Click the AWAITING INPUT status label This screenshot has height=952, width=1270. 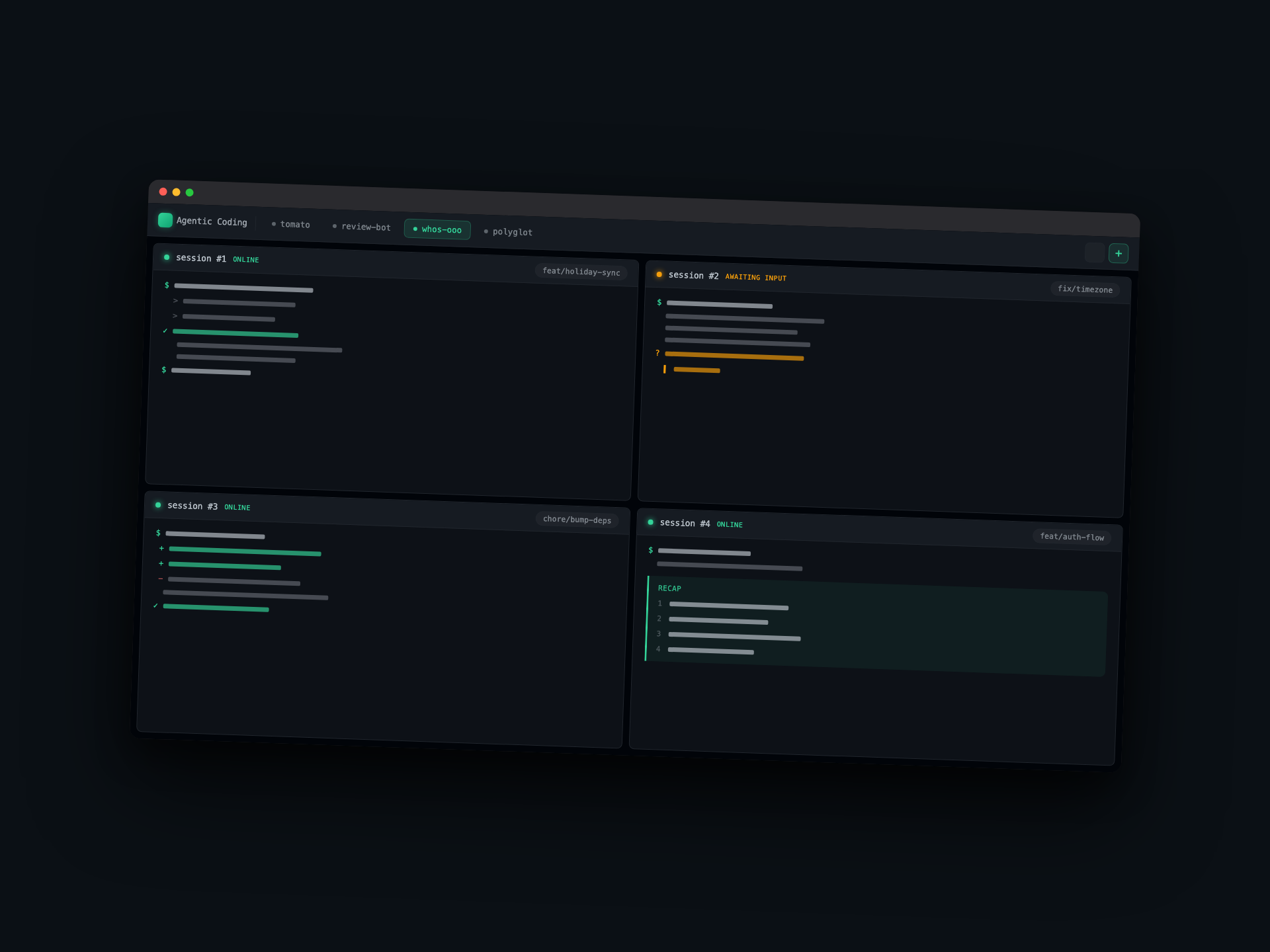(x=756, y=278)
